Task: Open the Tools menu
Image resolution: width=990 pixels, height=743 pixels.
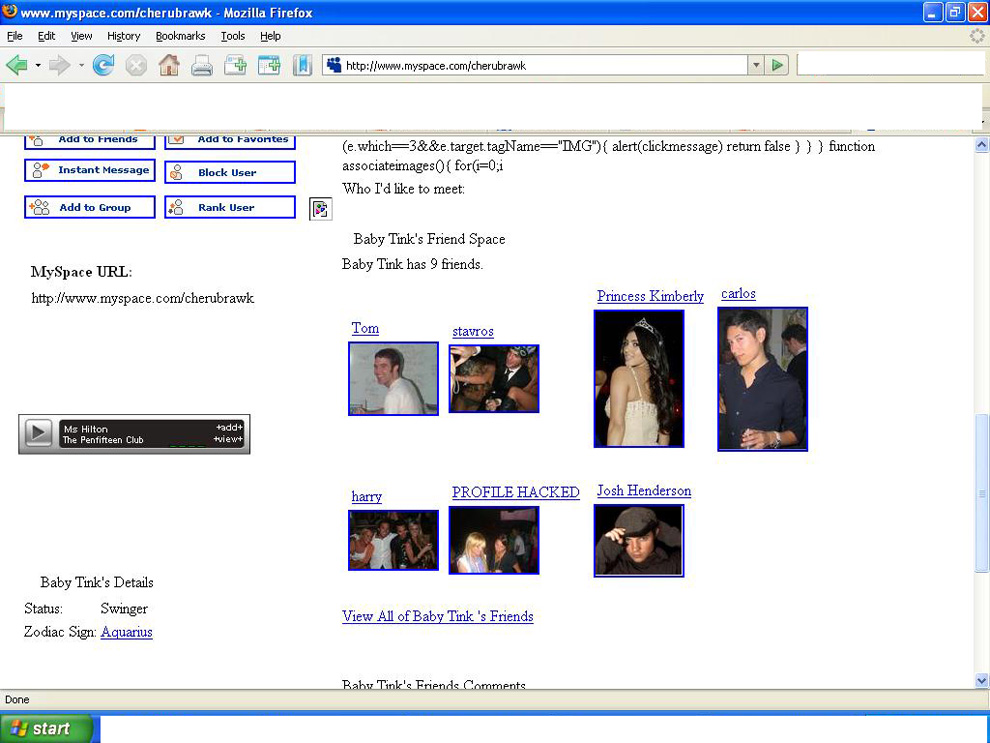Action: [x=232, y=36]
